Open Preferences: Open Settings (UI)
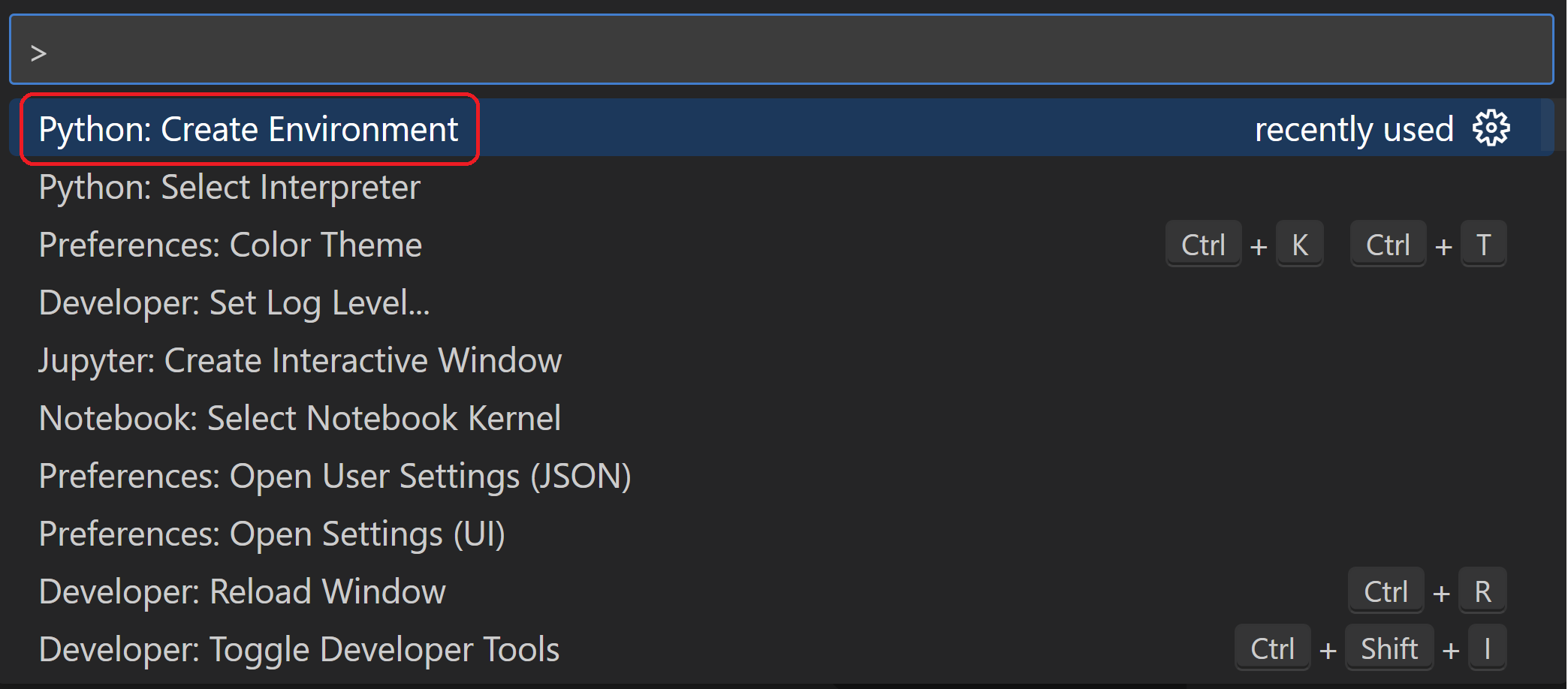The image size is (1568, 689). coord(272,533)
